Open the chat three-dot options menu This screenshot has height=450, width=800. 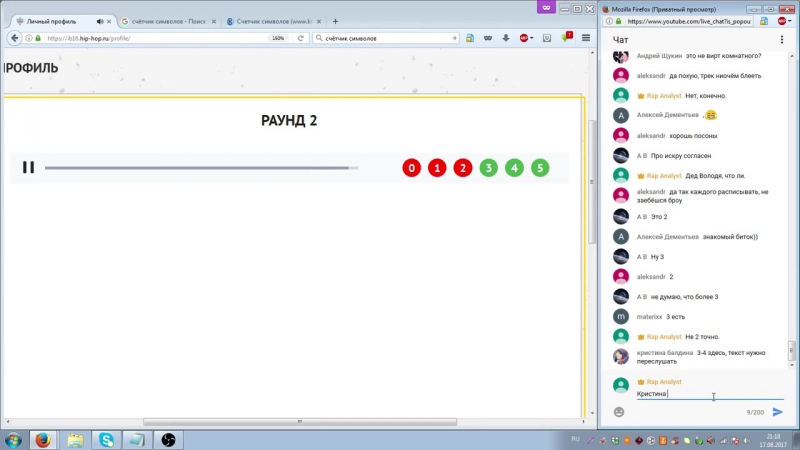781,40
